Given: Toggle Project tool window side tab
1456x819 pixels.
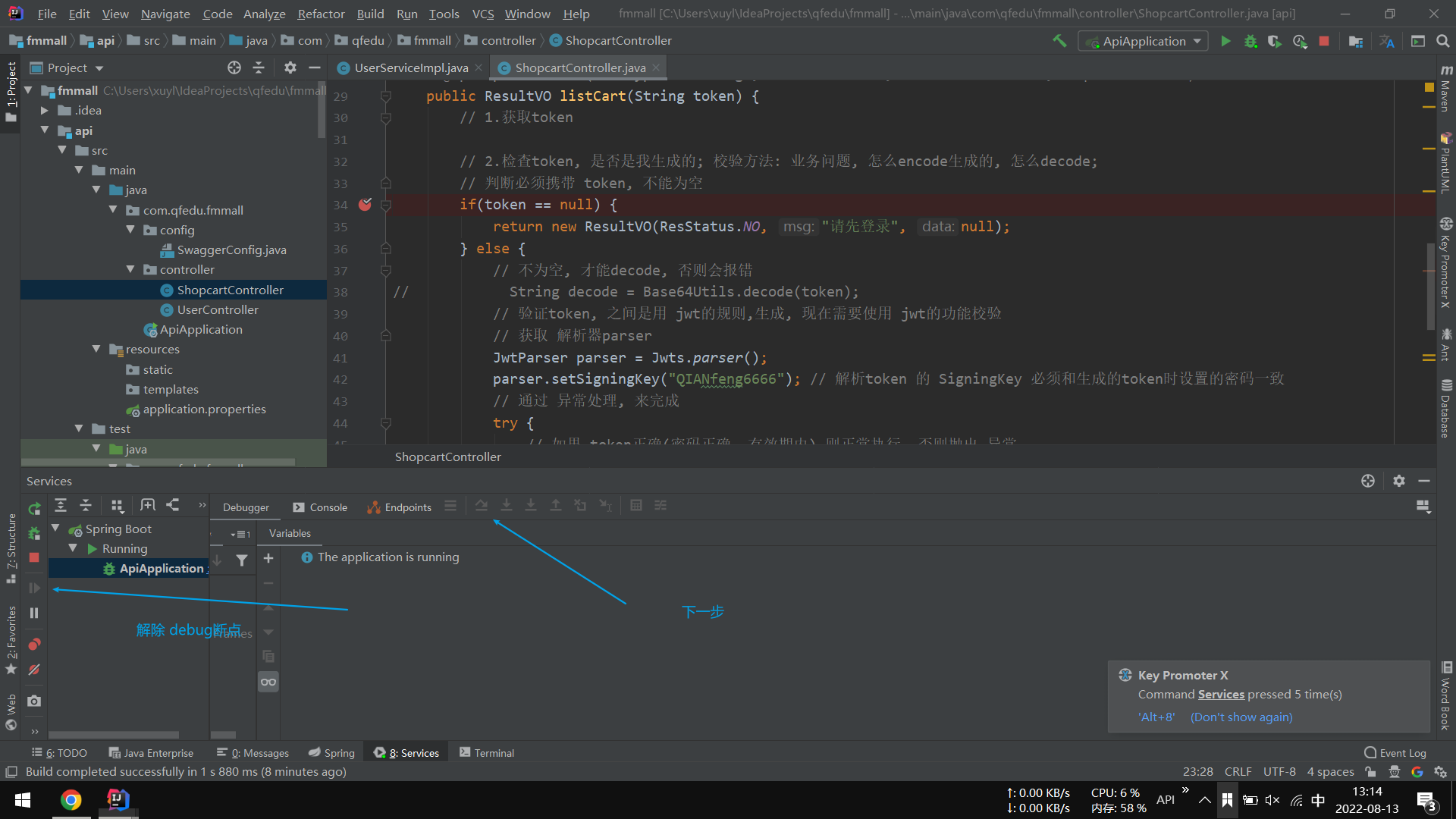Looking at the screenshot, I should pos(11,93).
